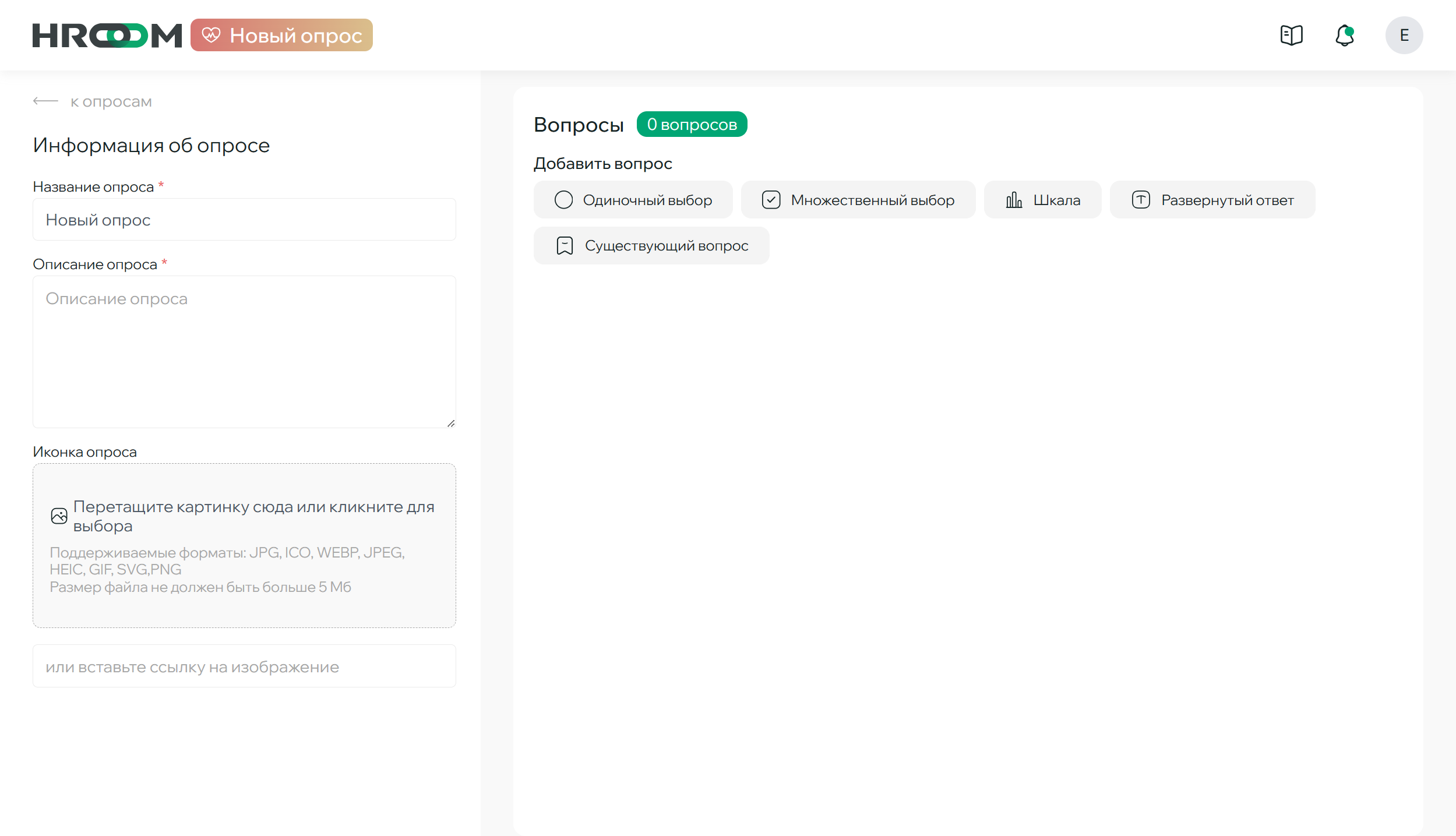
Task: Click the back arrow to surveys
Action: pos(45,101)
